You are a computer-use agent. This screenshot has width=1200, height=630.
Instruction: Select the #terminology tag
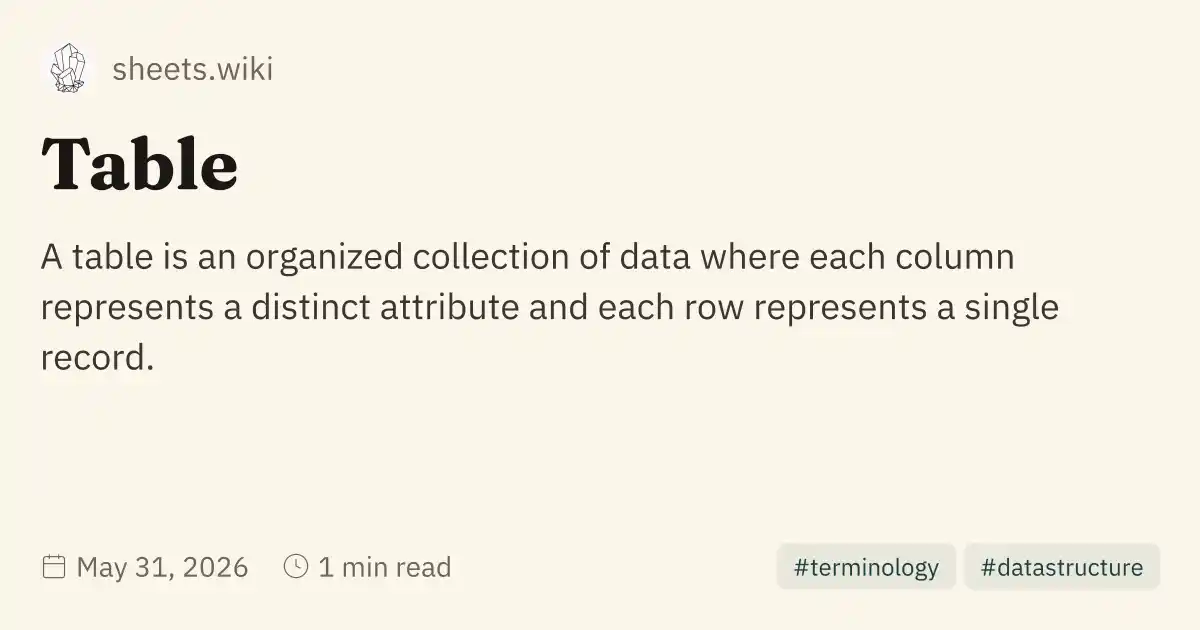tap(866, 567)
